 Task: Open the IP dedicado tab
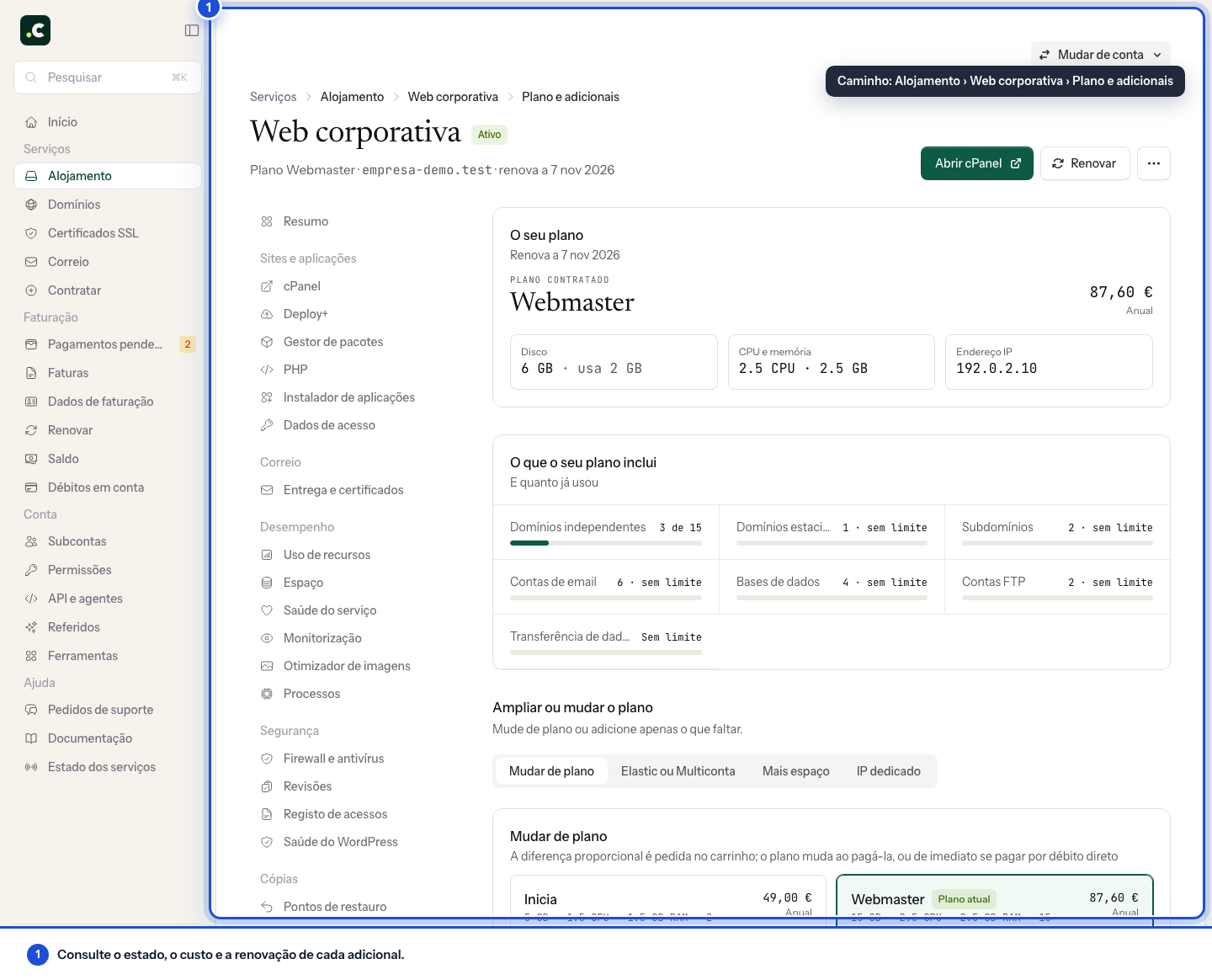click(888, 771)
